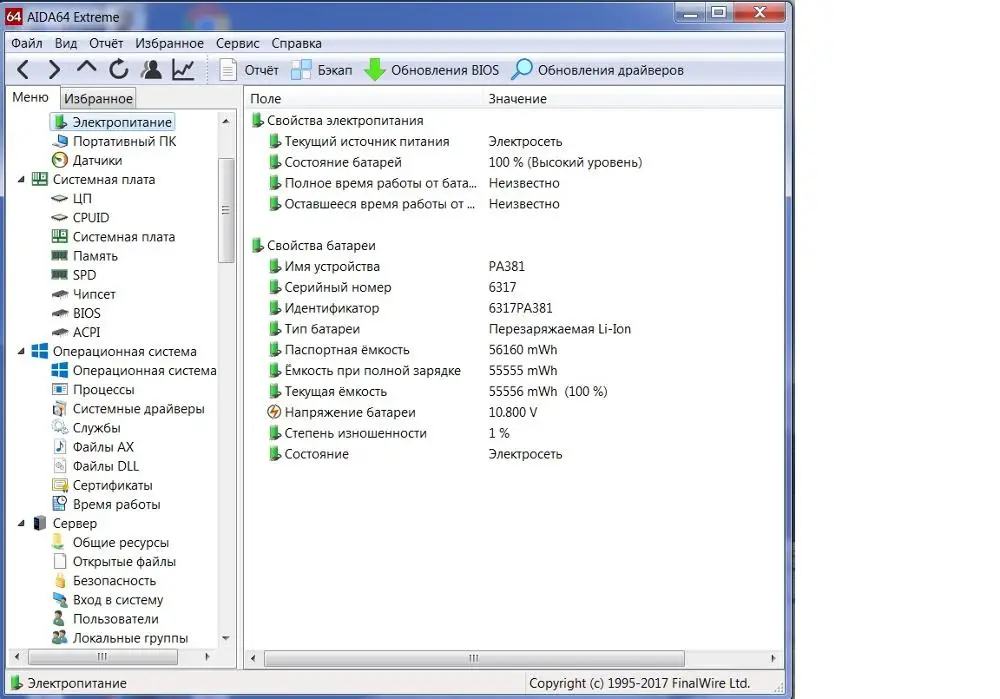Click the user silhouette toolbar icon
Viewport: 1000px width, 699px height.
[152, 69]
